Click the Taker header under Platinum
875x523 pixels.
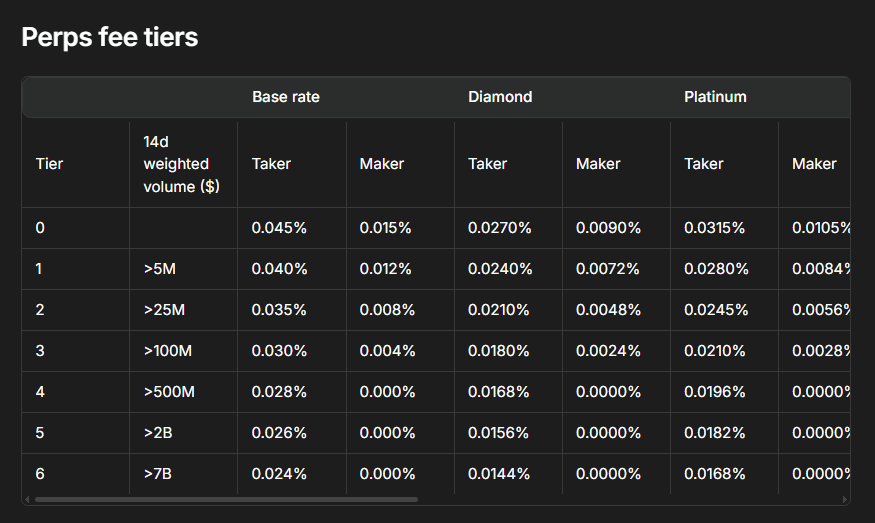tap(703, 164)
